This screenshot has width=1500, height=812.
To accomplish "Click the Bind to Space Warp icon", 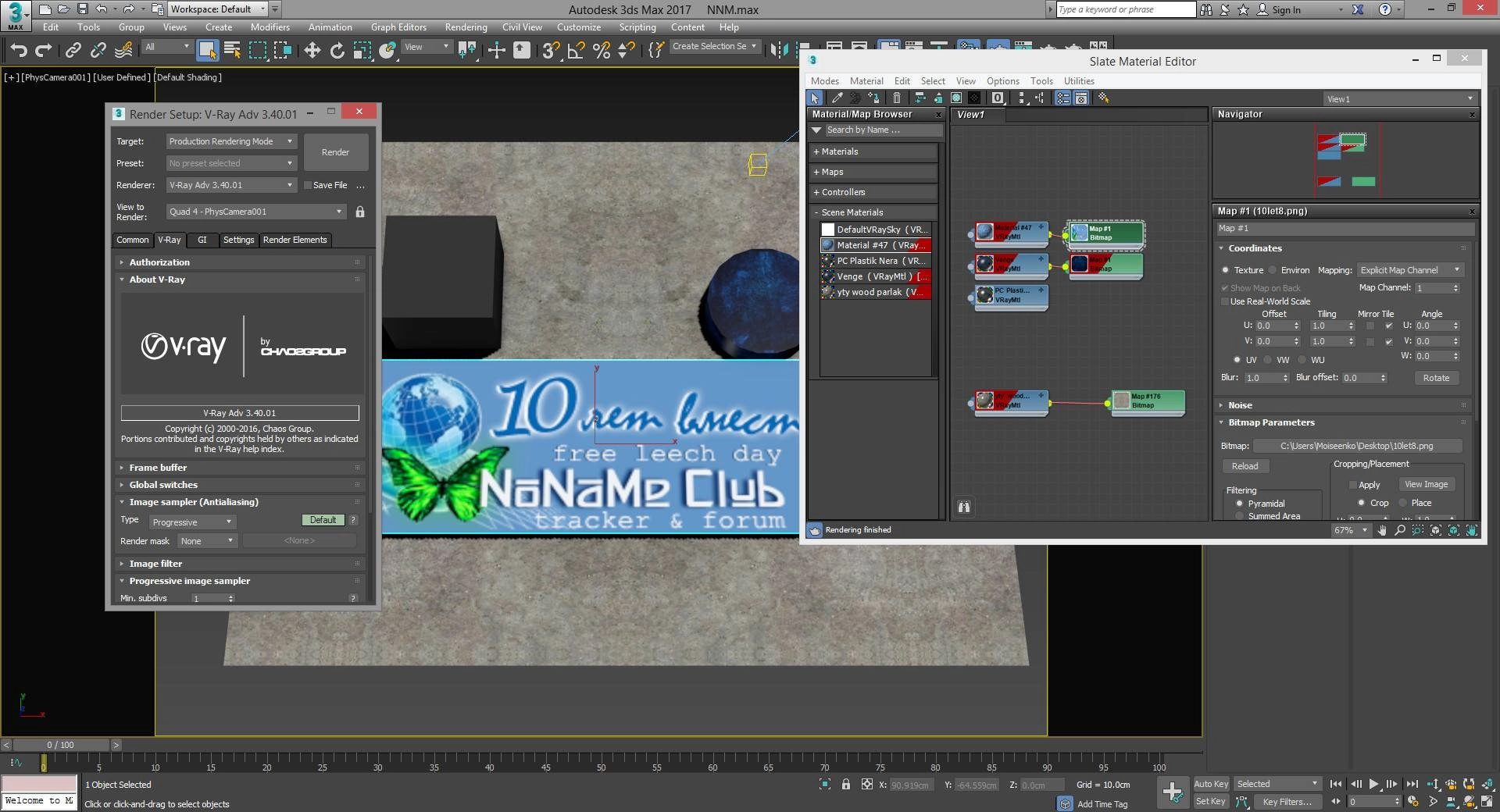I will point(123,51).
